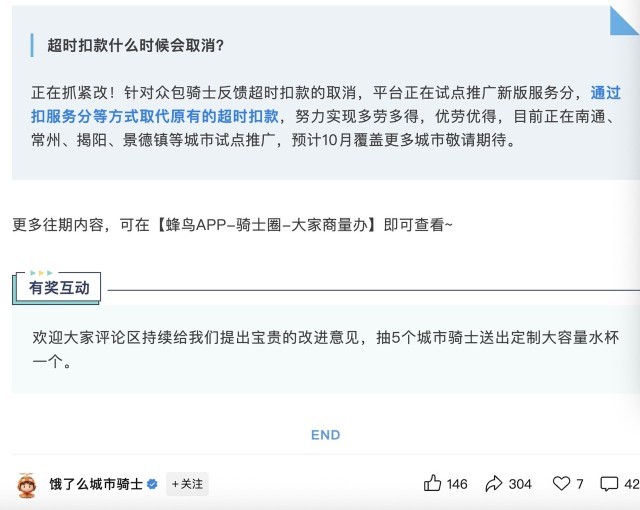
Task: Click the like count 146
Action: point(457,484)
